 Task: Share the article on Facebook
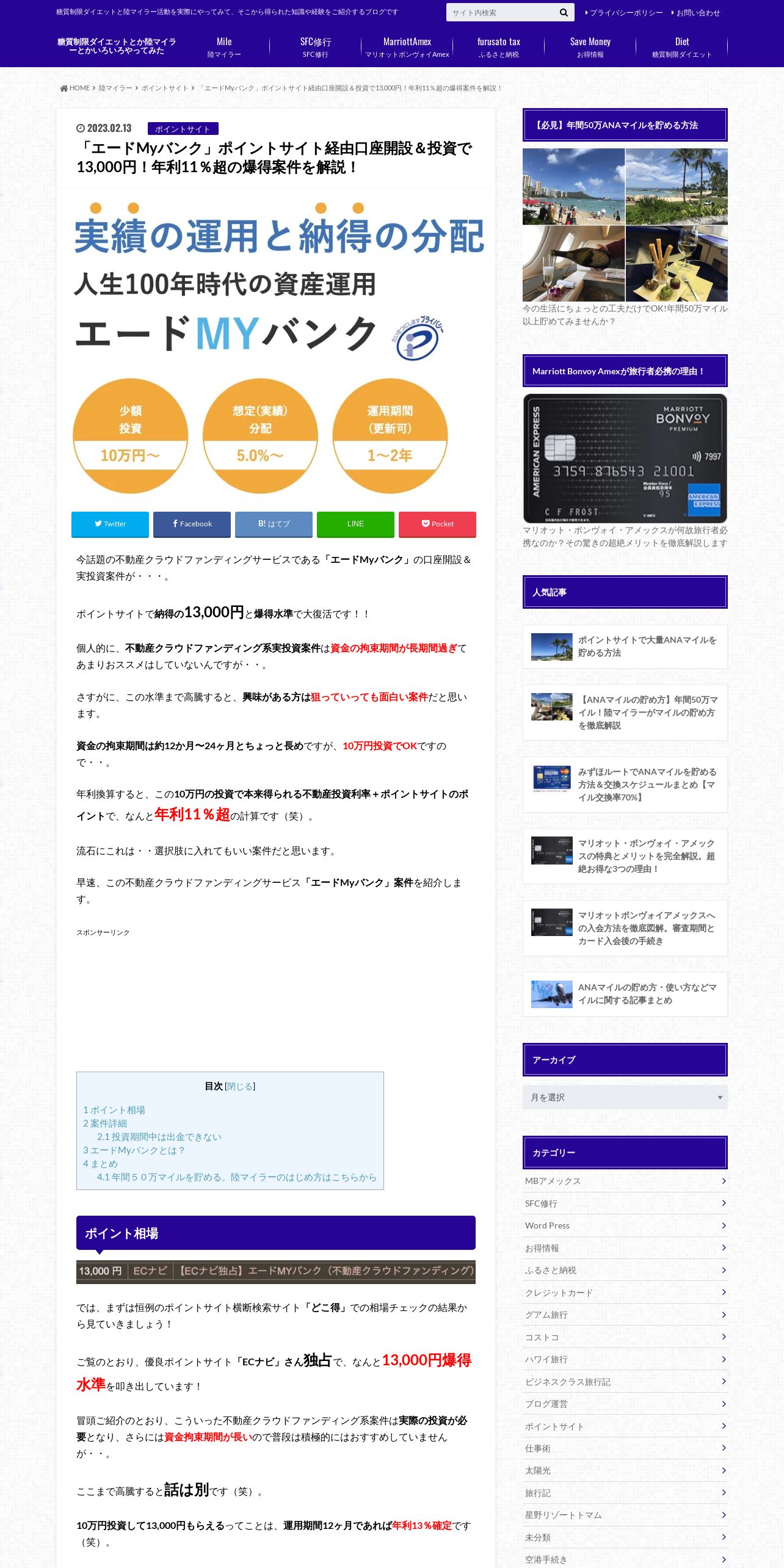[x=192, y=524]
